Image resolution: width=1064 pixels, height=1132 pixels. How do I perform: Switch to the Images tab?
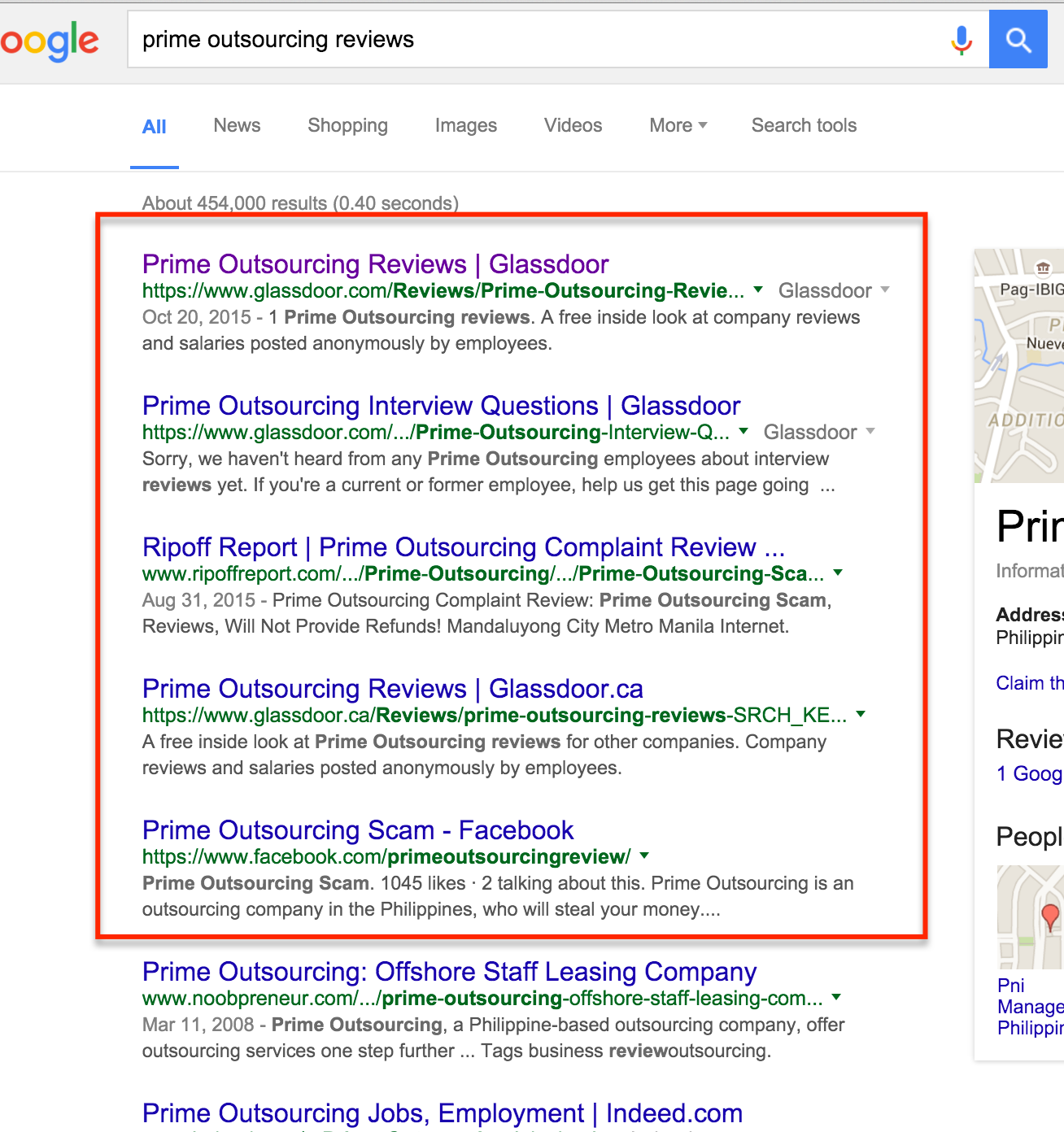pos(464,125)
